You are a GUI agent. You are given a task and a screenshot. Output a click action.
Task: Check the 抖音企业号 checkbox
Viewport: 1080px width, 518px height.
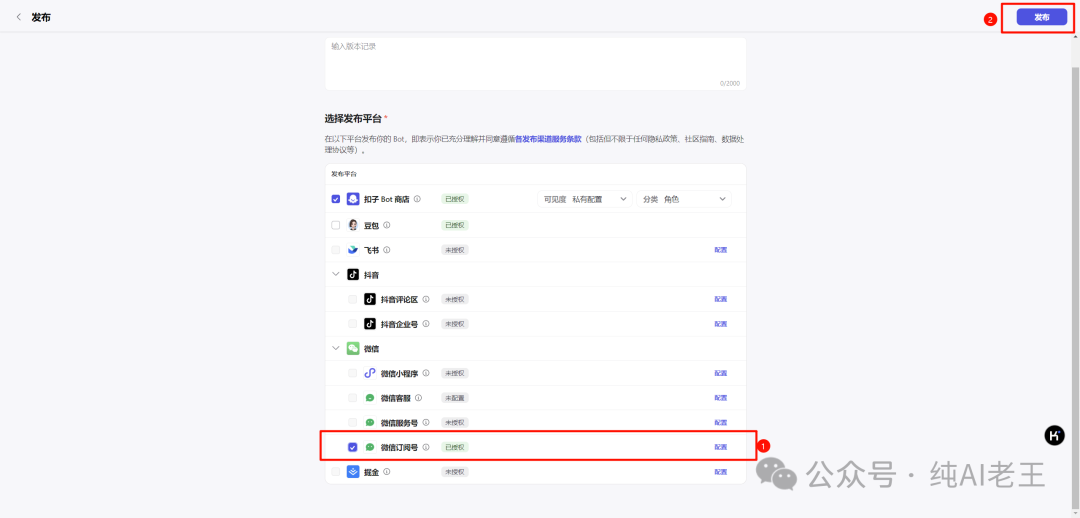(353, 324)
